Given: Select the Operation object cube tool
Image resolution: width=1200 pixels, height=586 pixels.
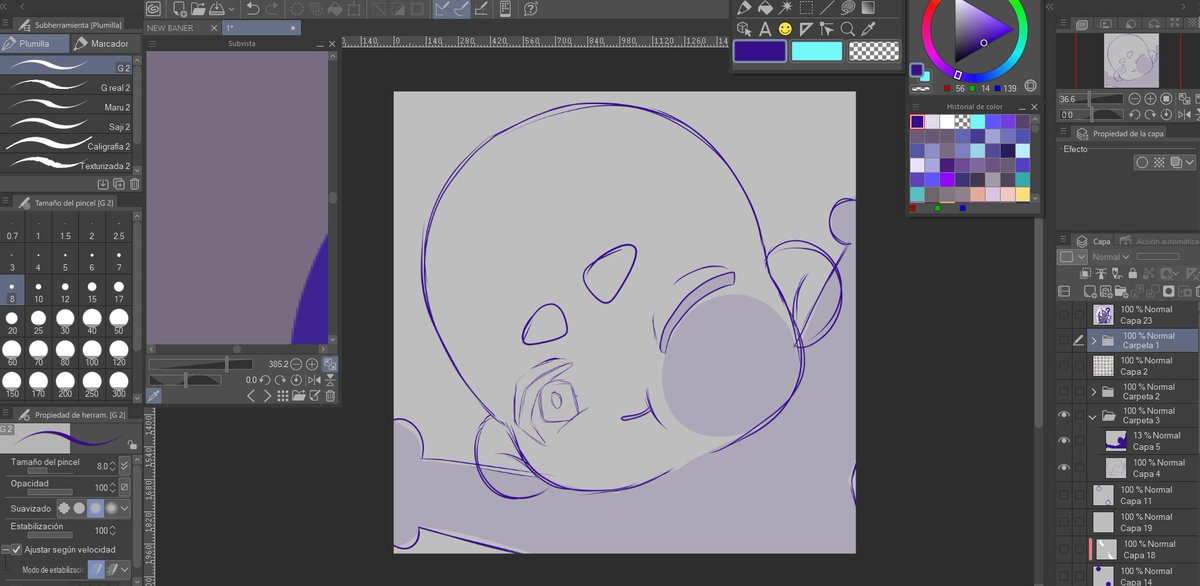Looking at the screenshot, I should pos(744,29).
